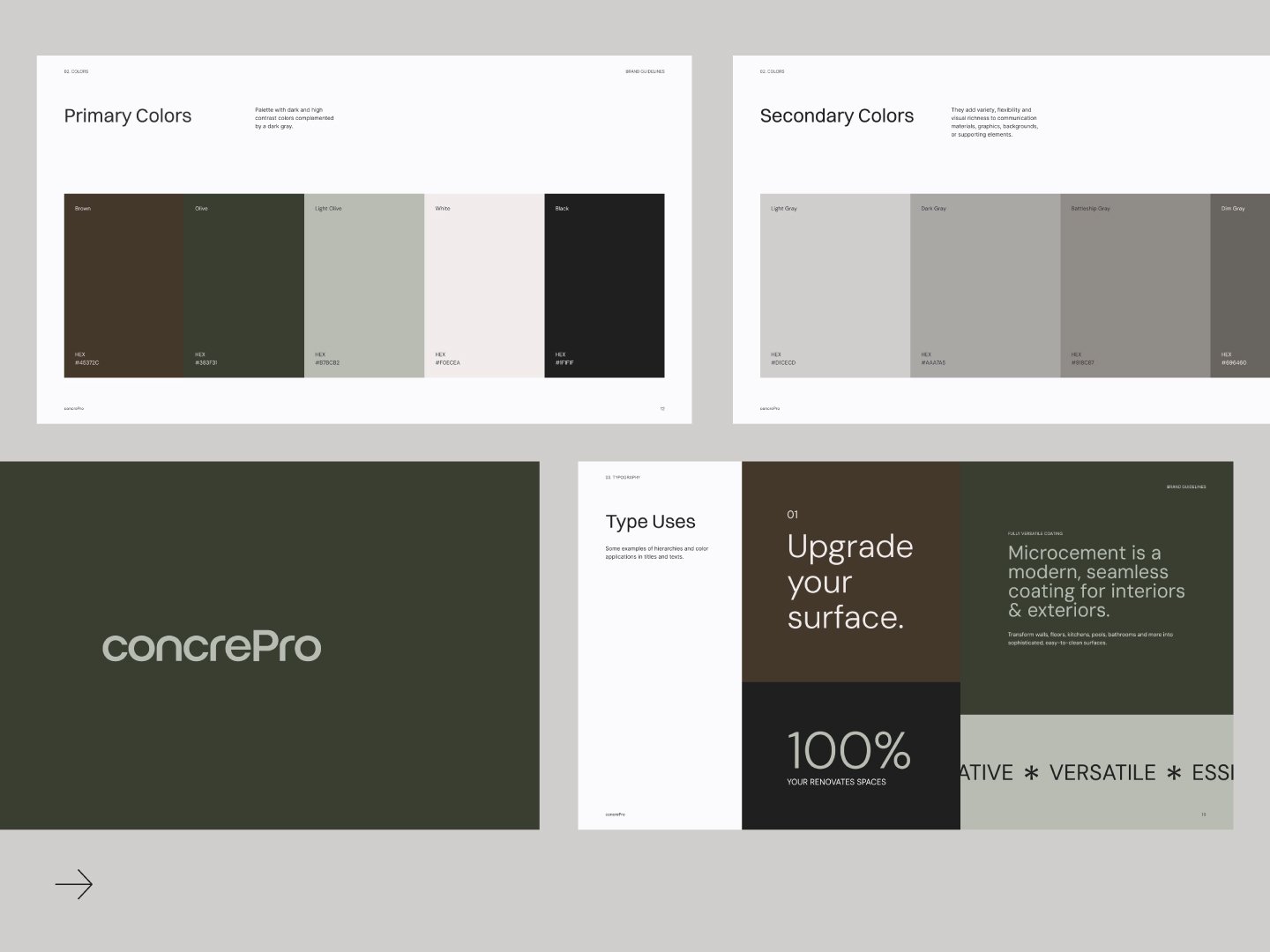Select the Light Olive color swatch
Viewport: 1270px width, 952px height.
(364, 286)
